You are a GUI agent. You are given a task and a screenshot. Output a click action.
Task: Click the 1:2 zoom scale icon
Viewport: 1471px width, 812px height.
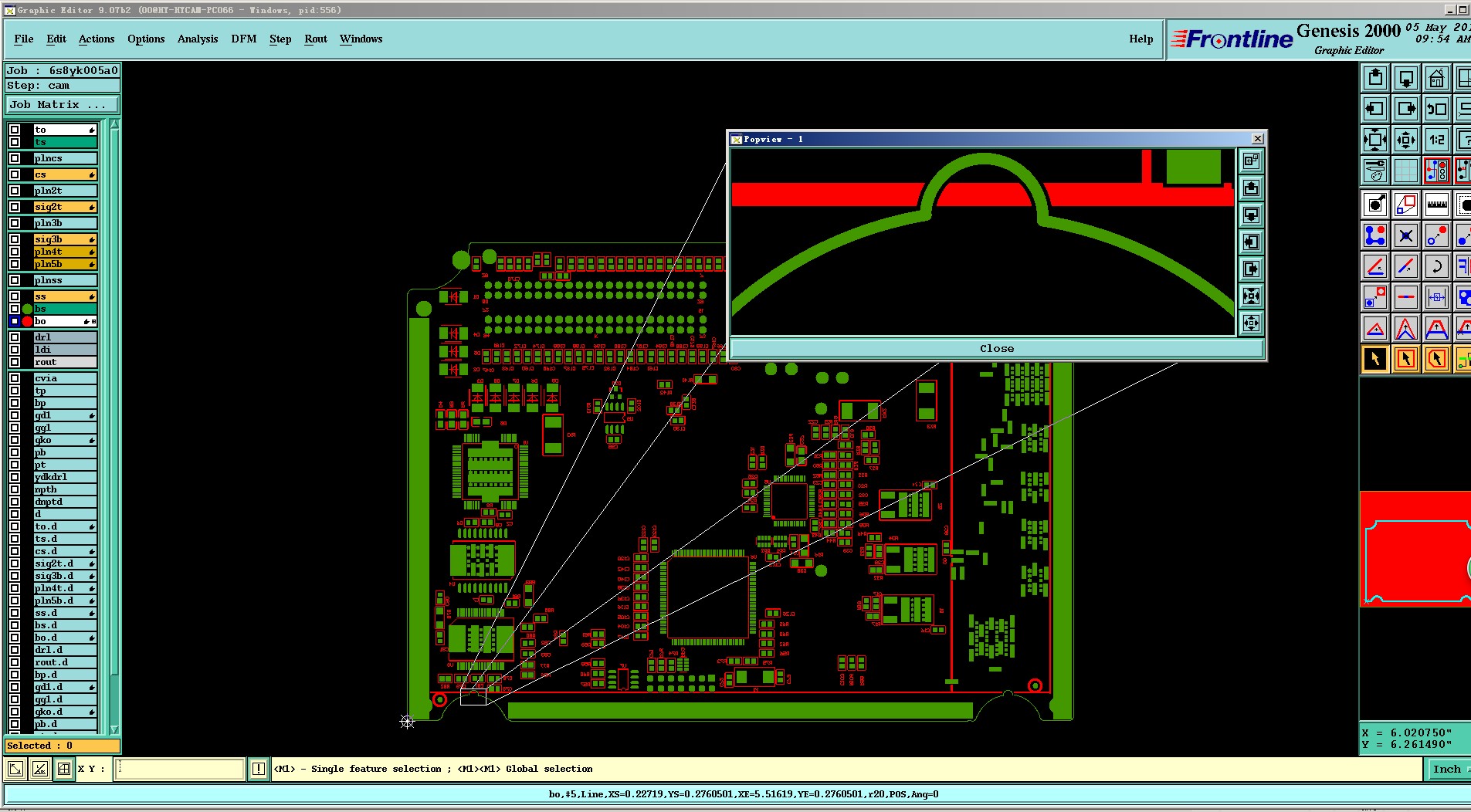pos(1437,140)
